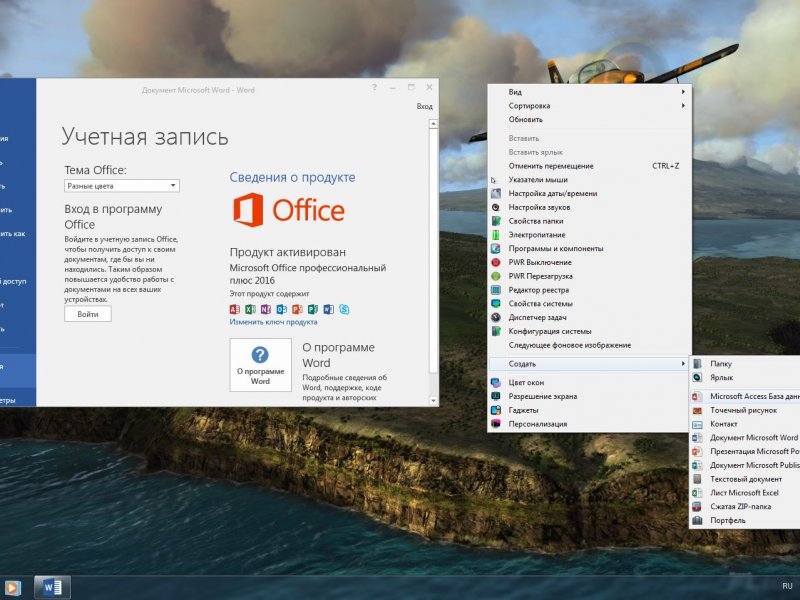The height and width of the screenshot is (600, 800).
Task: Click the Войти button
Action: [88, 314]
